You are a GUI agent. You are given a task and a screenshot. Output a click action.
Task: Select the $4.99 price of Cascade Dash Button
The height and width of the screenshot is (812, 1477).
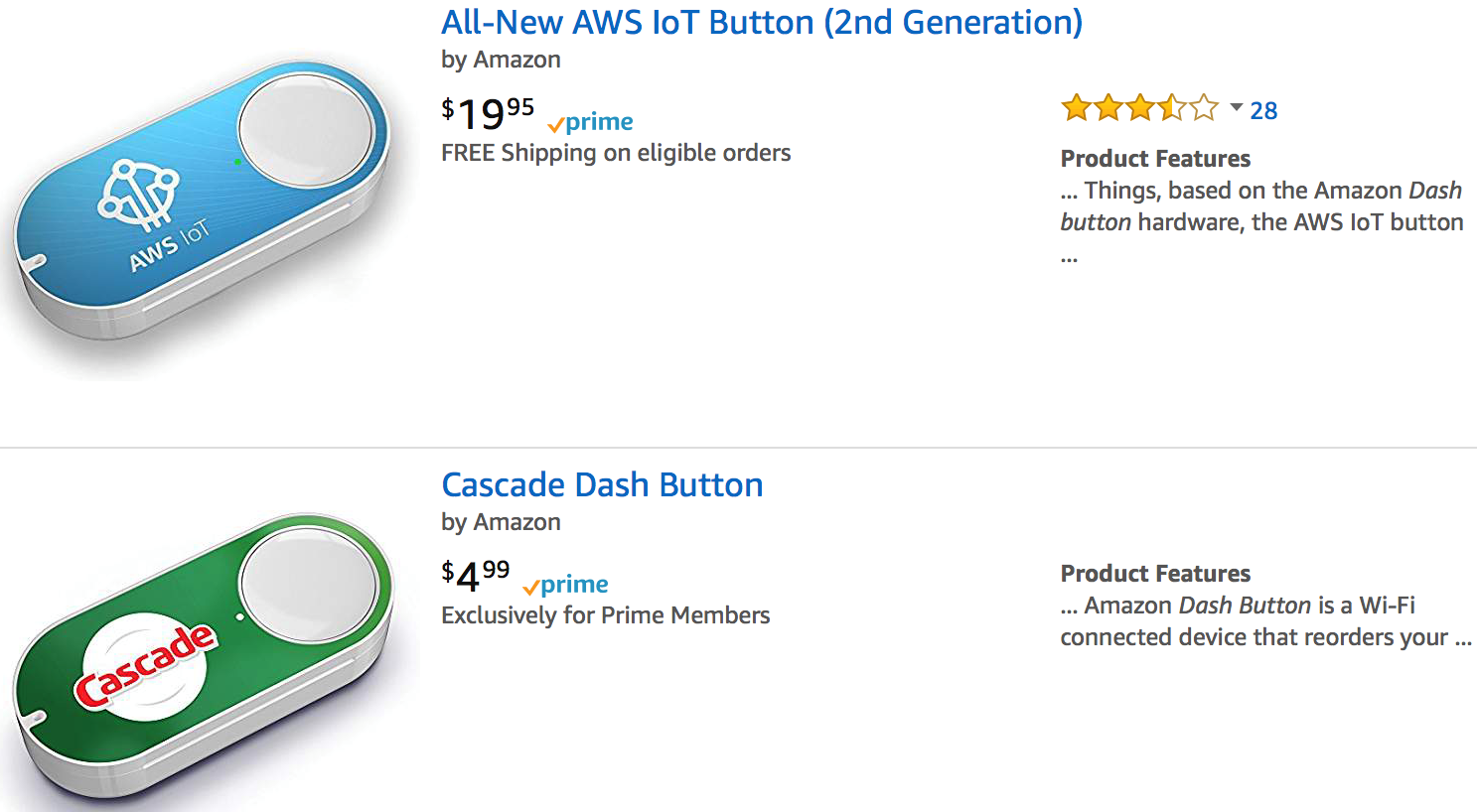(476, 575)
